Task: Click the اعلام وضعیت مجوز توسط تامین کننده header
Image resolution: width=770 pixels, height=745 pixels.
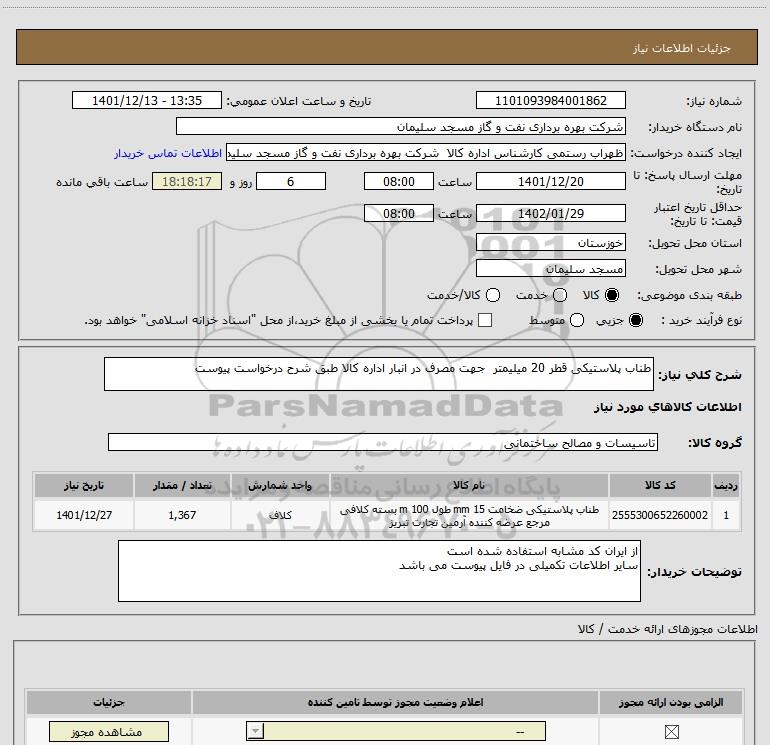Action: click(395, 702)
